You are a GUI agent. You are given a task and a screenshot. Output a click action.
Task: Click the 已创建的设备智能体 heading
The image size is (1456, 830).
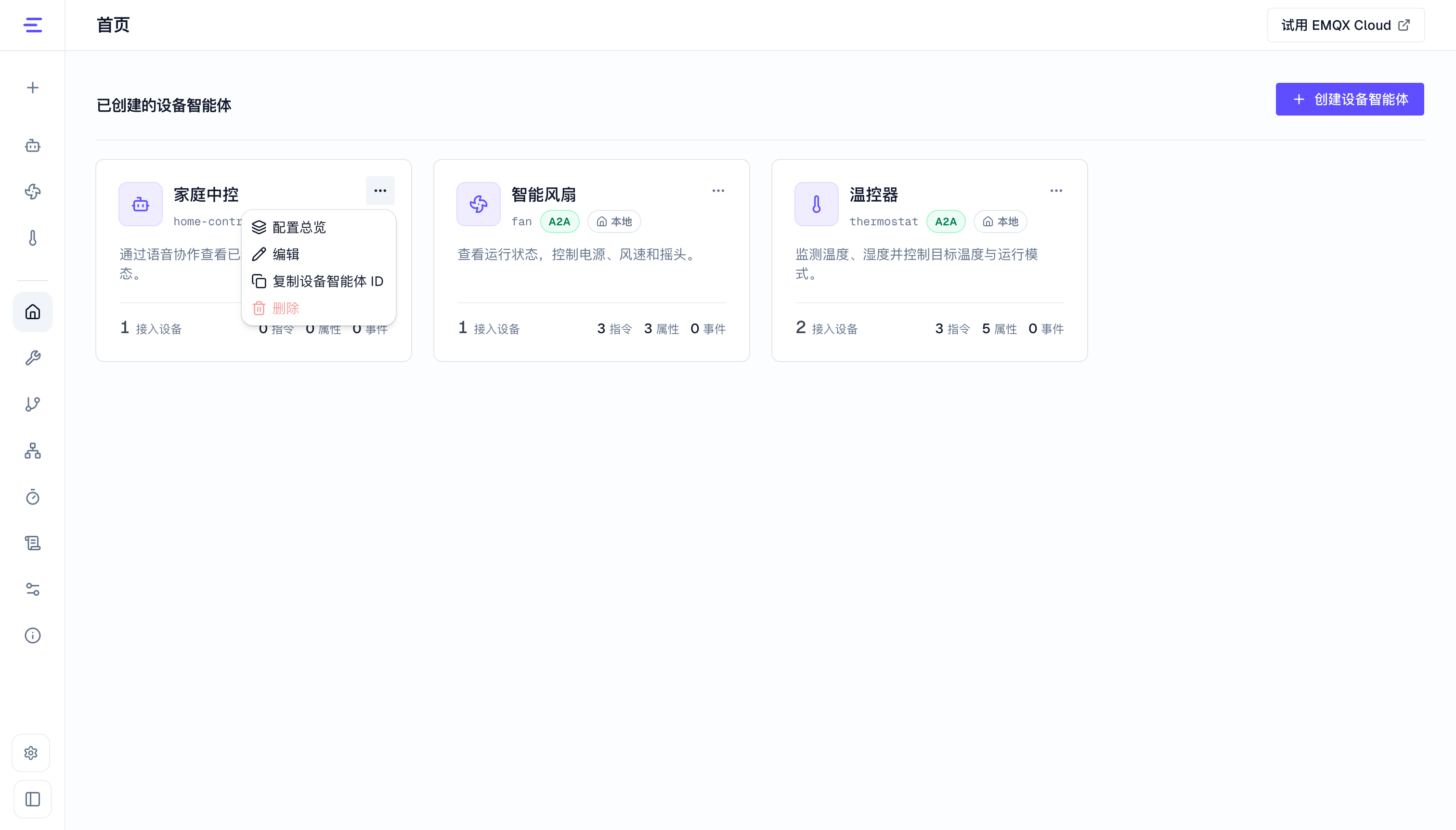[164, 105]
